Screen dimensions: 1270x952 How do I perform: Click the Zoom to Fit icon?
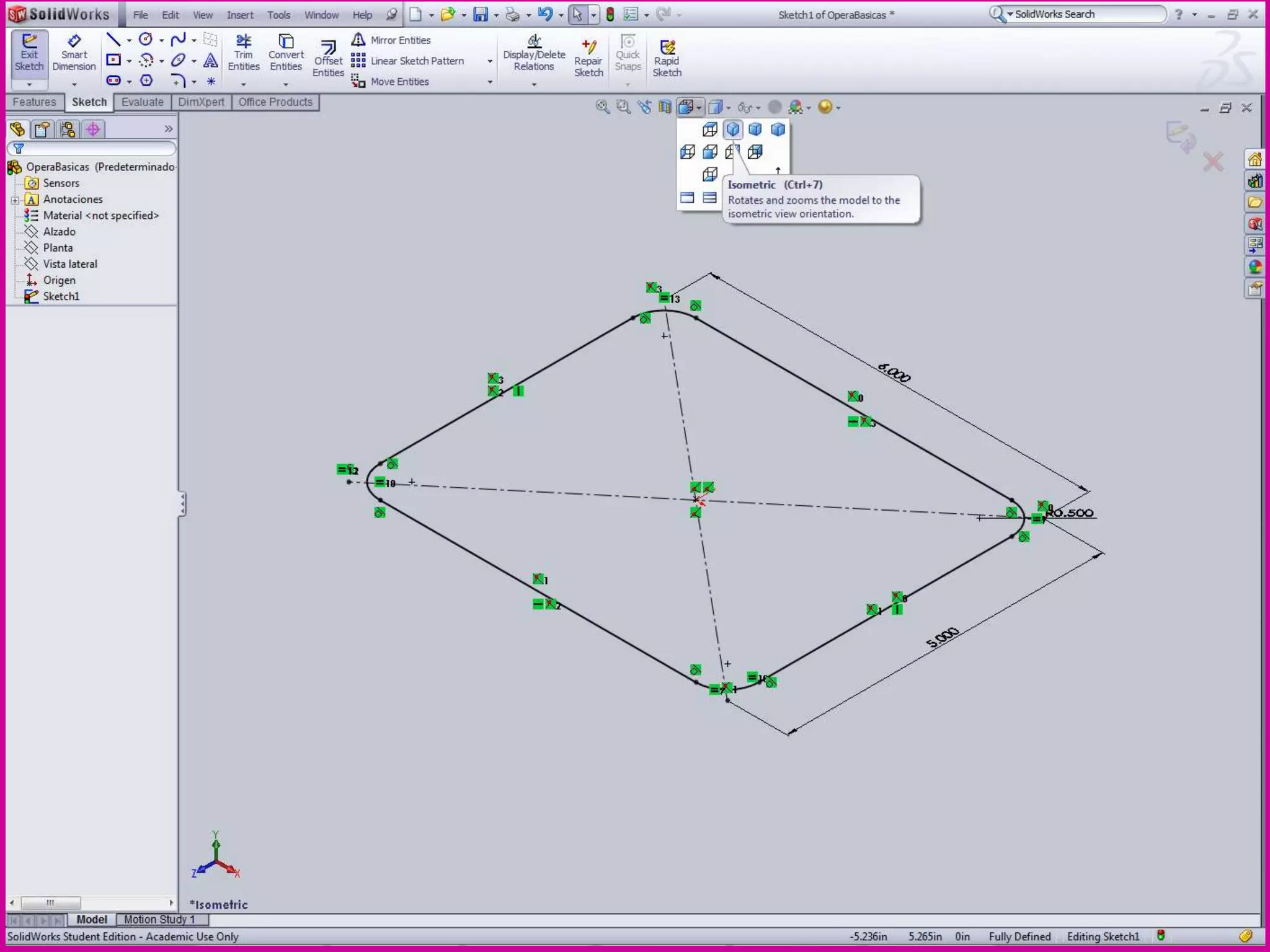(x=602, y=107)
